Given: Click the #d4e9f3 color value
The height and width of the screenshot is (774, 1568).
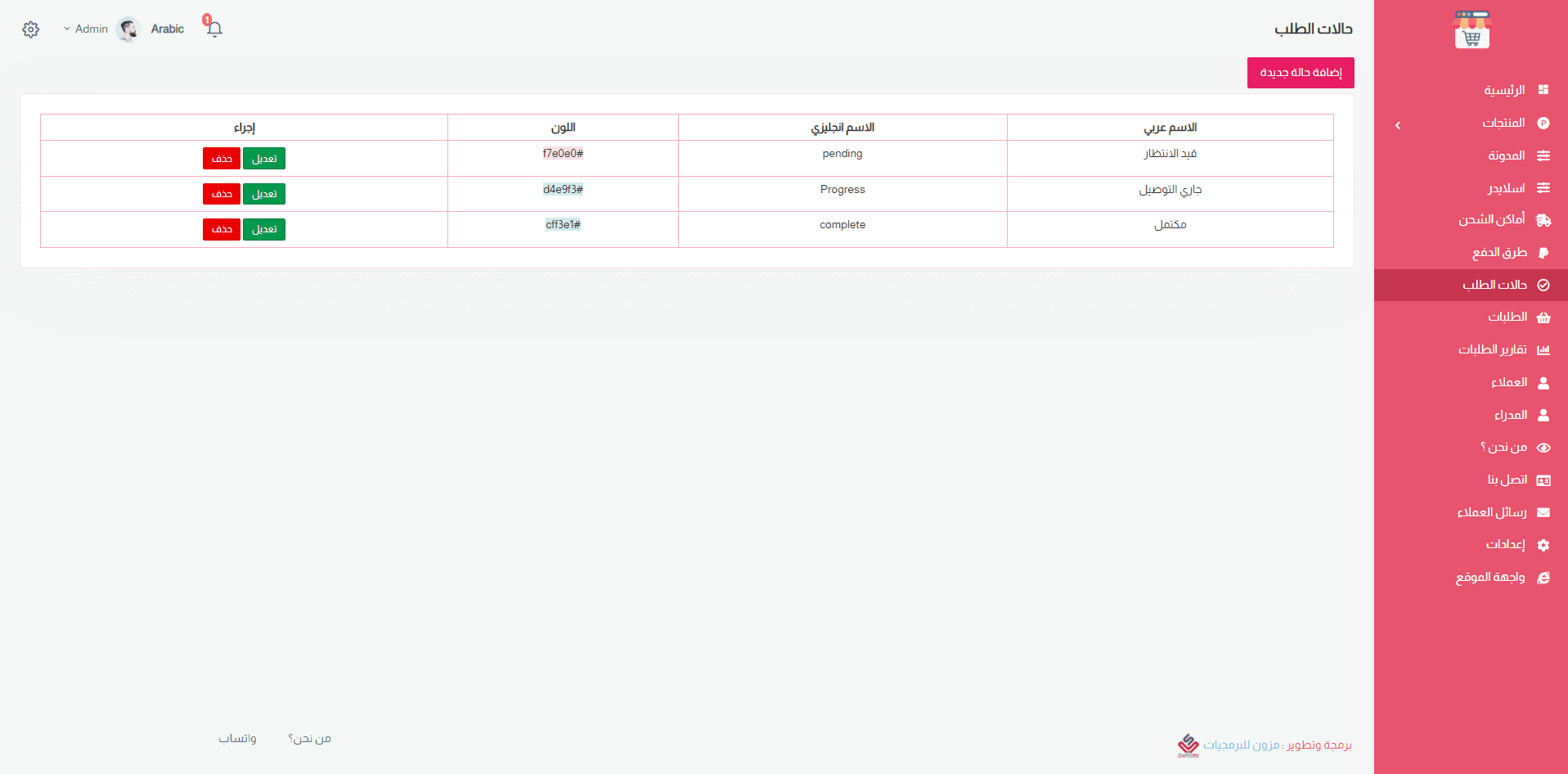Looking at the screenshot, I should [x=563, y=190].
